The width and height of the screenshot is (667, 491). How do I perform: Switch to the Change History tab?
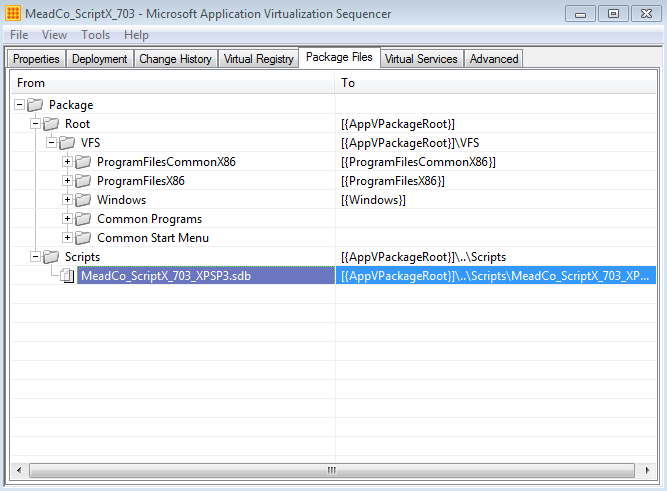coord(175,59)
